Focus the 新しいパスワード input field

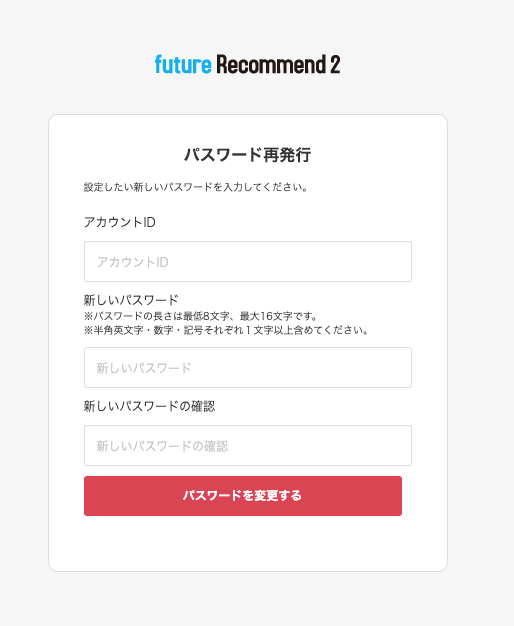tap(248, 367)
